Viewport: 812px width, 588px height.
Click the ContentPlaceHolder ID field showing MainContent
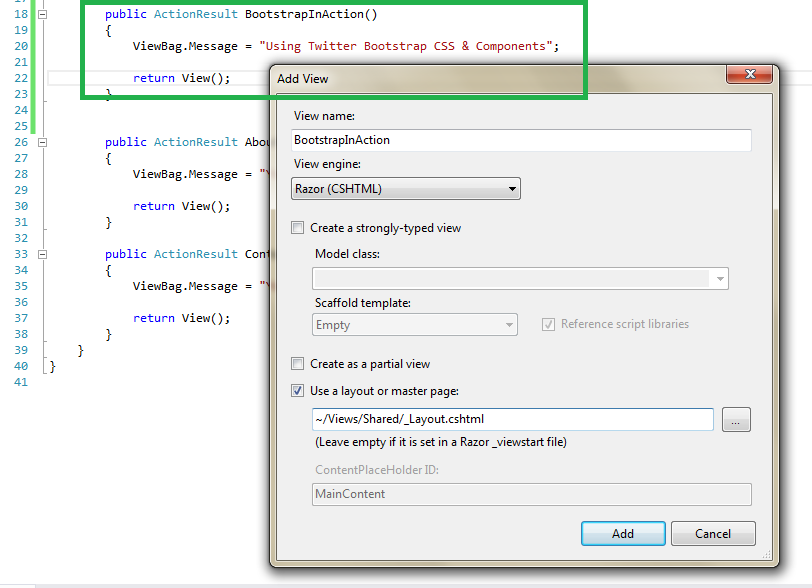point(531,494)
